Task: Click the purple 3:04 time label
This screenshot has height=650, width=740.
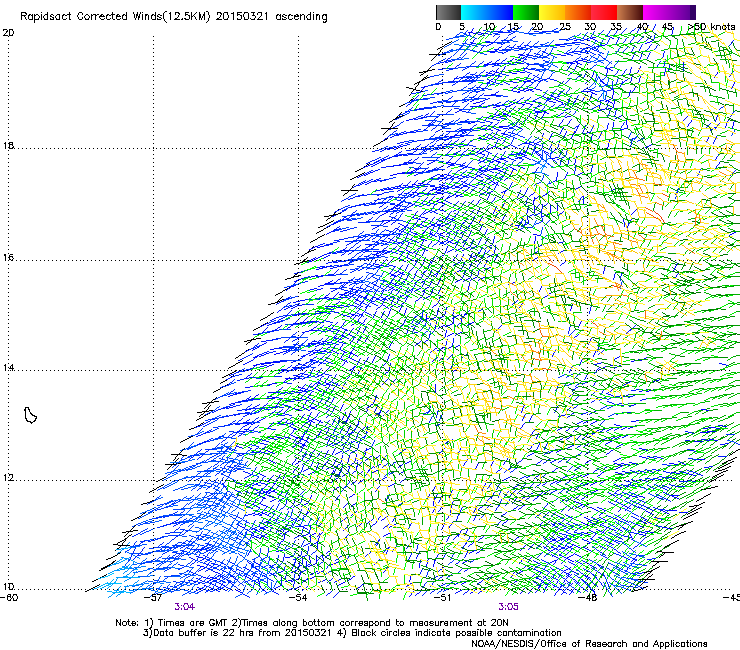Action: coord(185,607)
